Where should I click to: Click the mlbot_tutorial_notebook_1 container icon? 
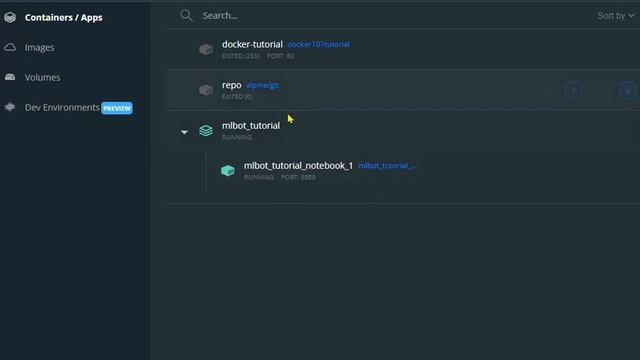coord(228,170)
